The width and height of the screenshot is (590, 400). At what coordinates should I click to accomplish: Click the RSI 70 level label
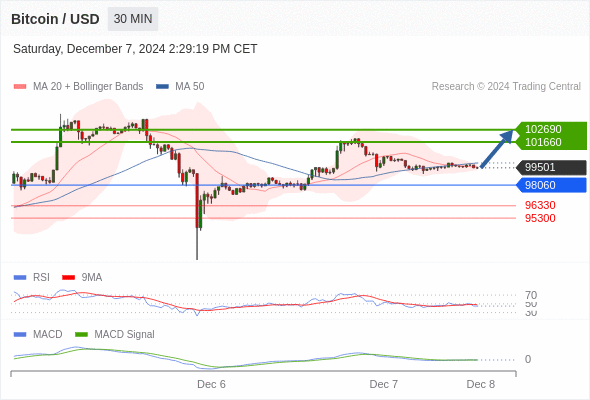click(x=531, y=295)
